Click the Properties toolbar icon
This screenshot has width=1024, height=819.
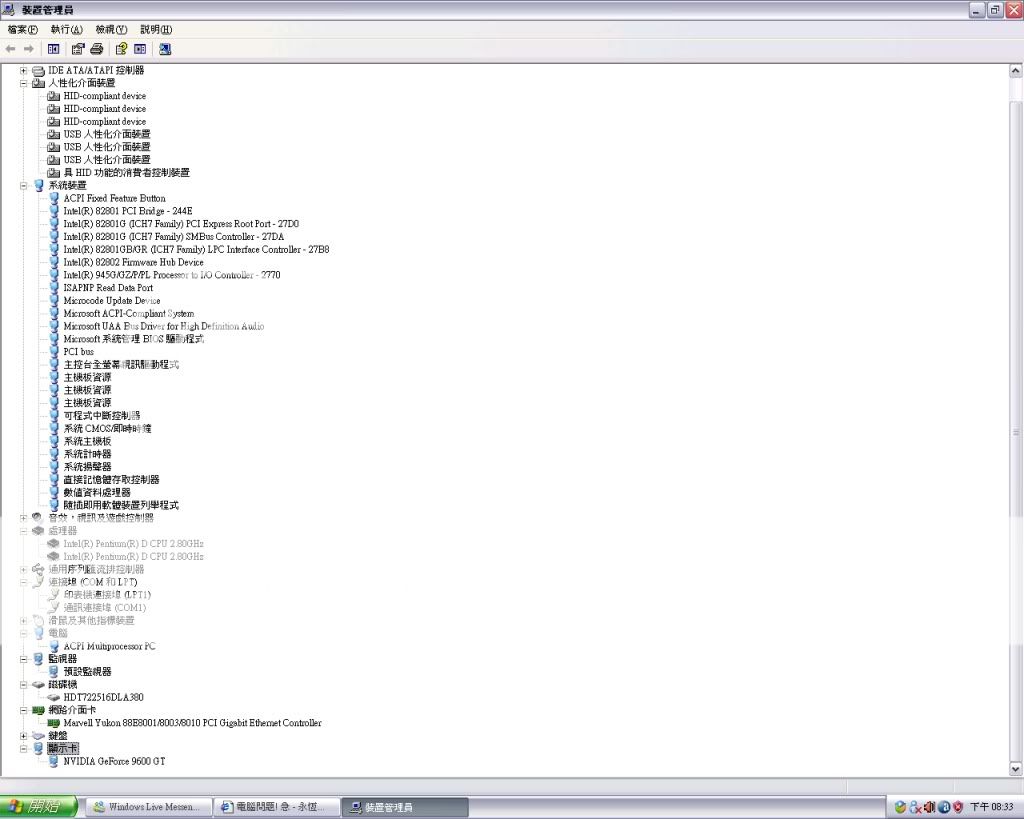pos(78,48)
